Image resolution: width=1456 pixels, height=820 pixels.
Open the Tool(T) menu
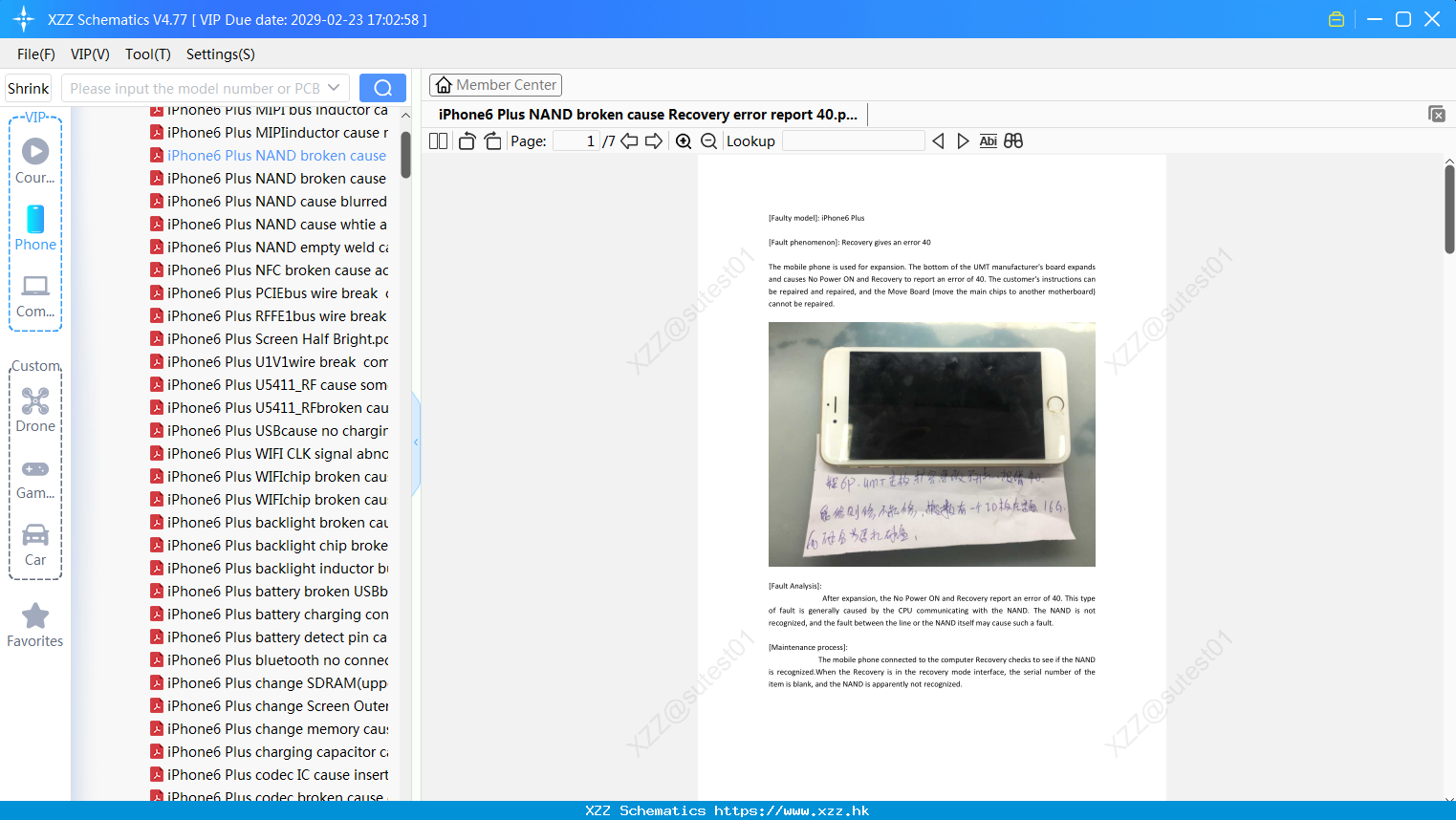148,54
